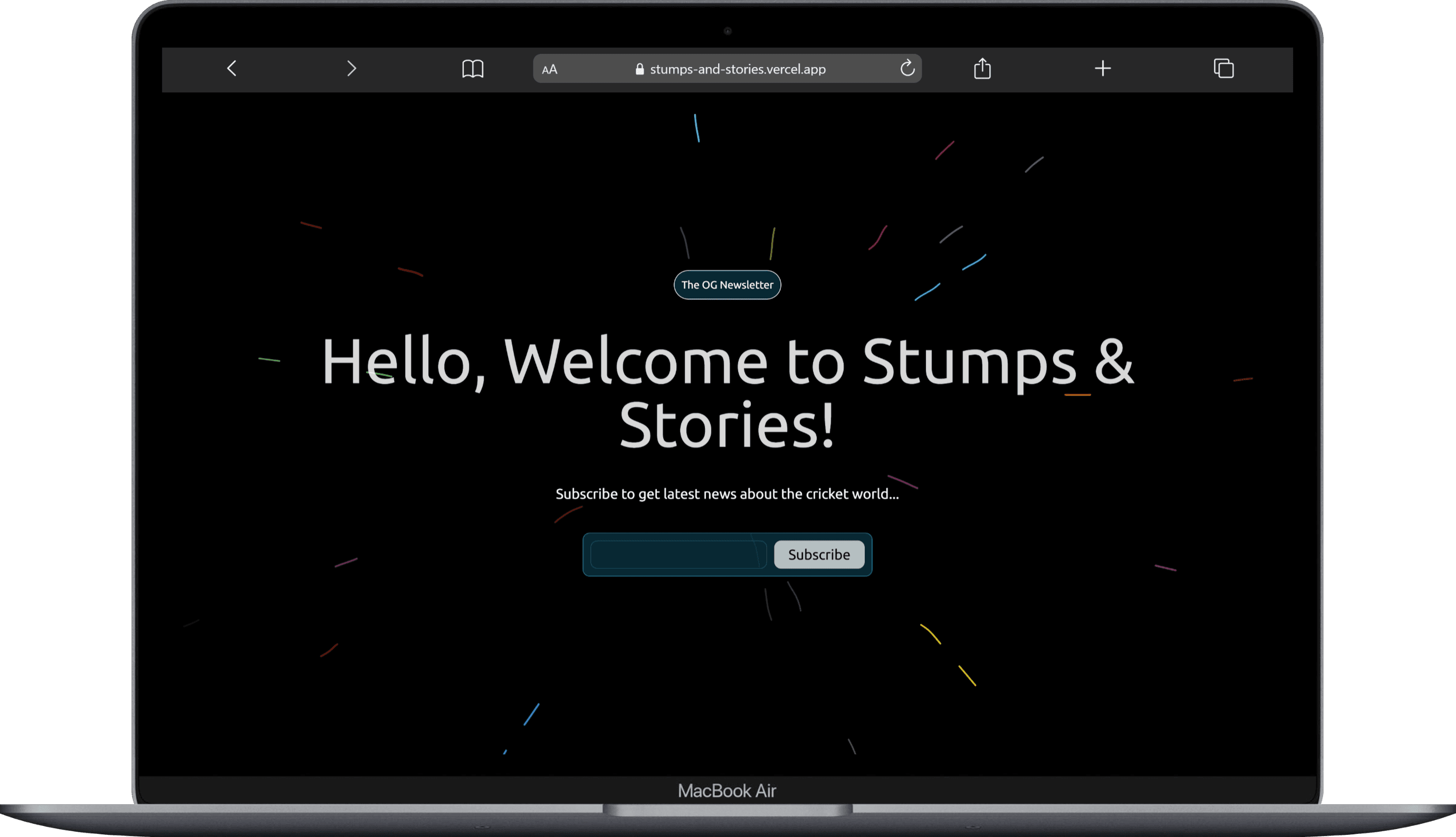Click the 'Stumps & Stories' heading area
This screenshot has height=837, width=1456.
click(727, 391)
